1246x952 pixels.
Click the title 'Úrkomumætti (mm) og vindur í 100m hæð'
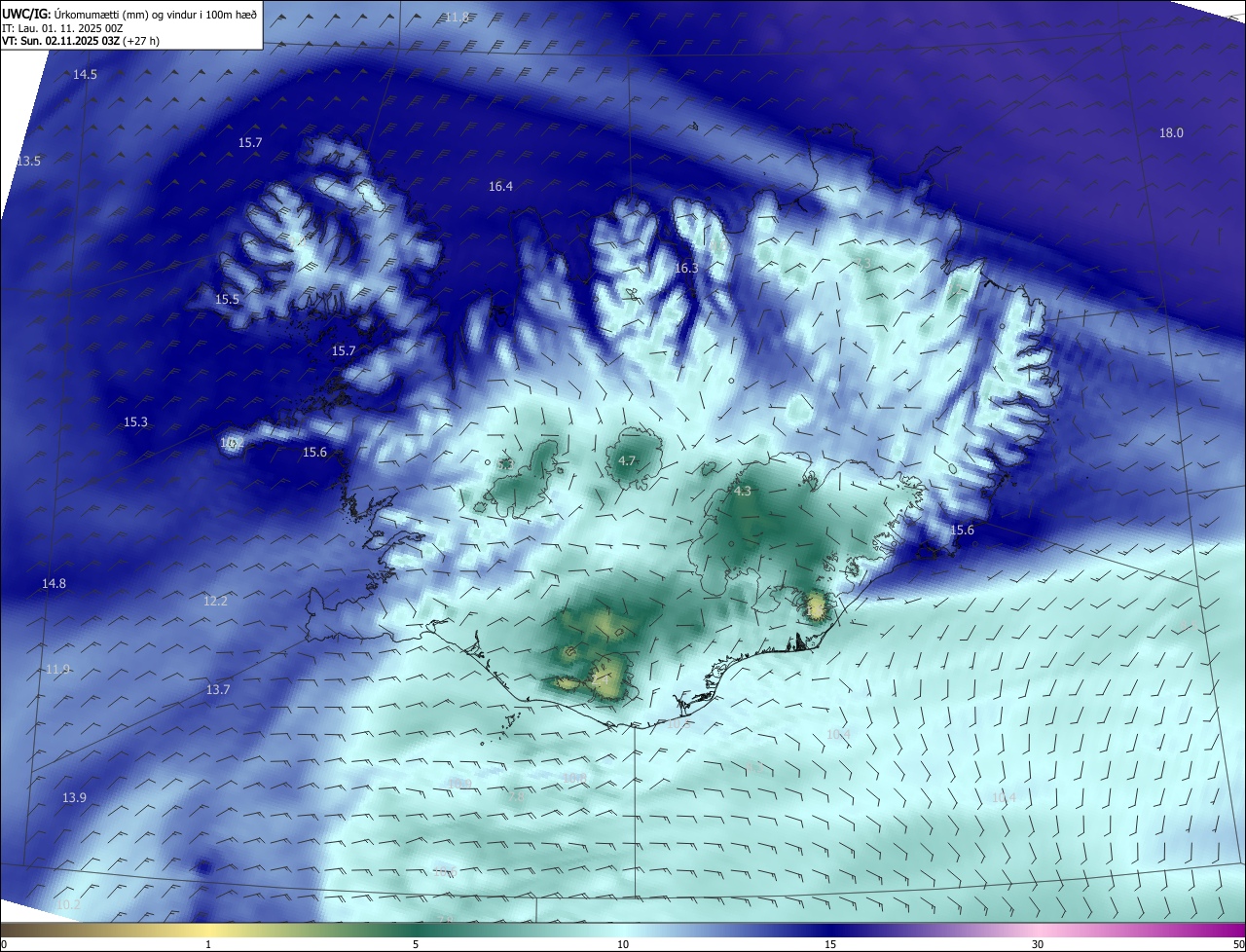[157, 14]
